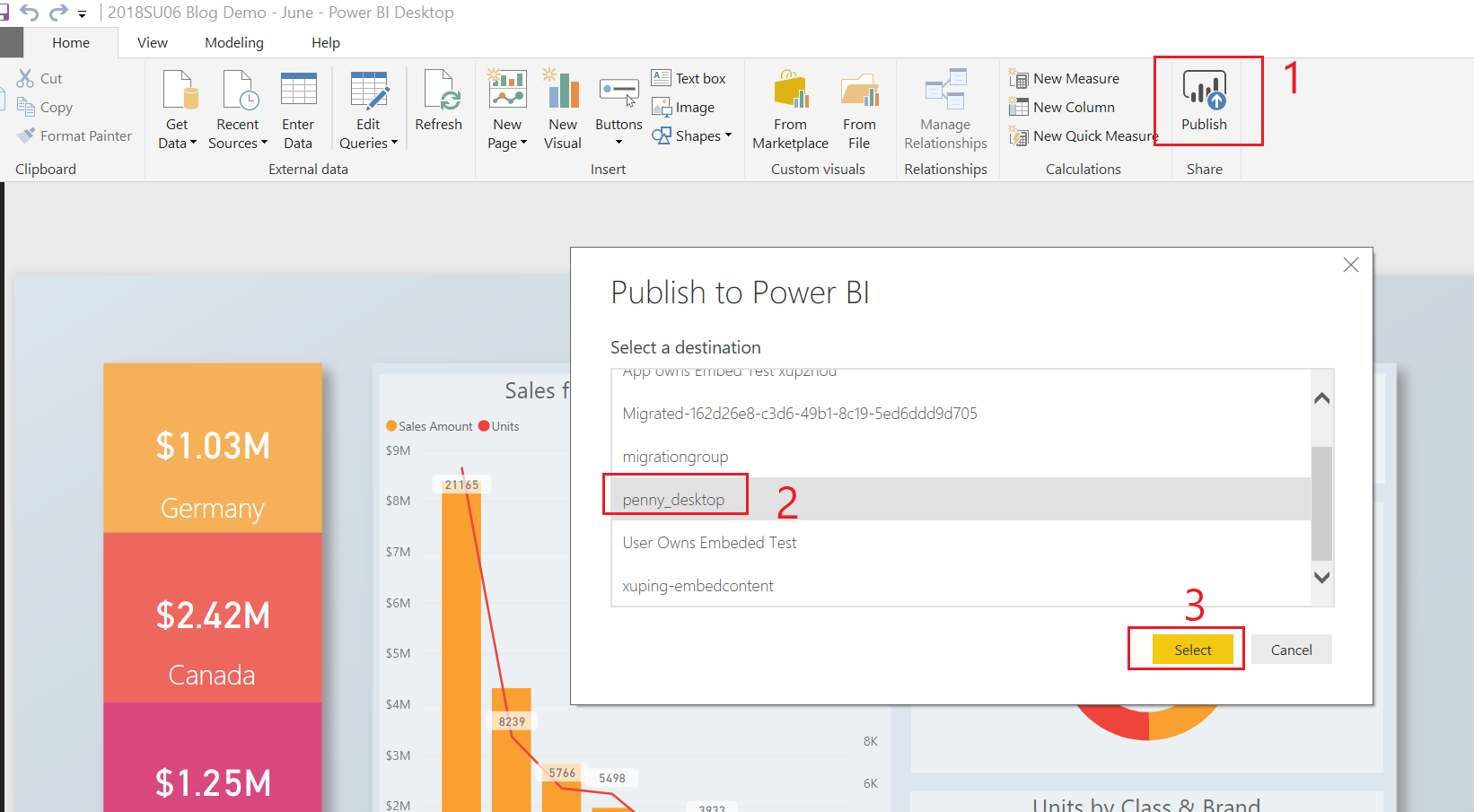This screenshot has height=812, width=1474.
Task: Cancel the Publish to Power BI dialog
Action: point(1291,650)
